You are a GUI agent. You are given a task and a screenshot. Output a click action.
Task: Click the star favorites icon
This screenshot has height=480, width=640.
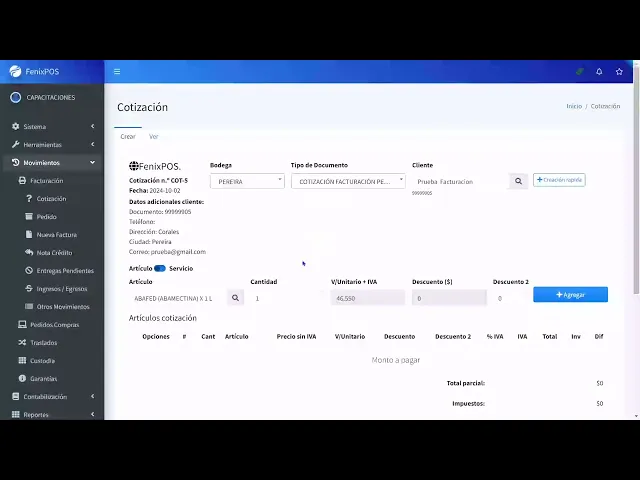(x=619, y=71)
